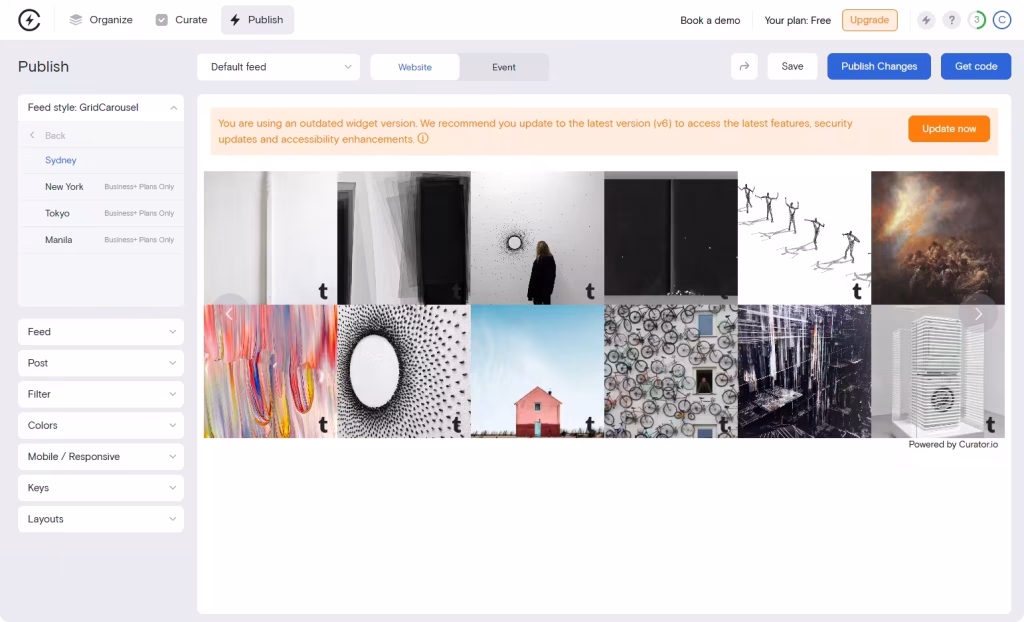Open the woman facing black dot thumbnail

coord(537,238)
